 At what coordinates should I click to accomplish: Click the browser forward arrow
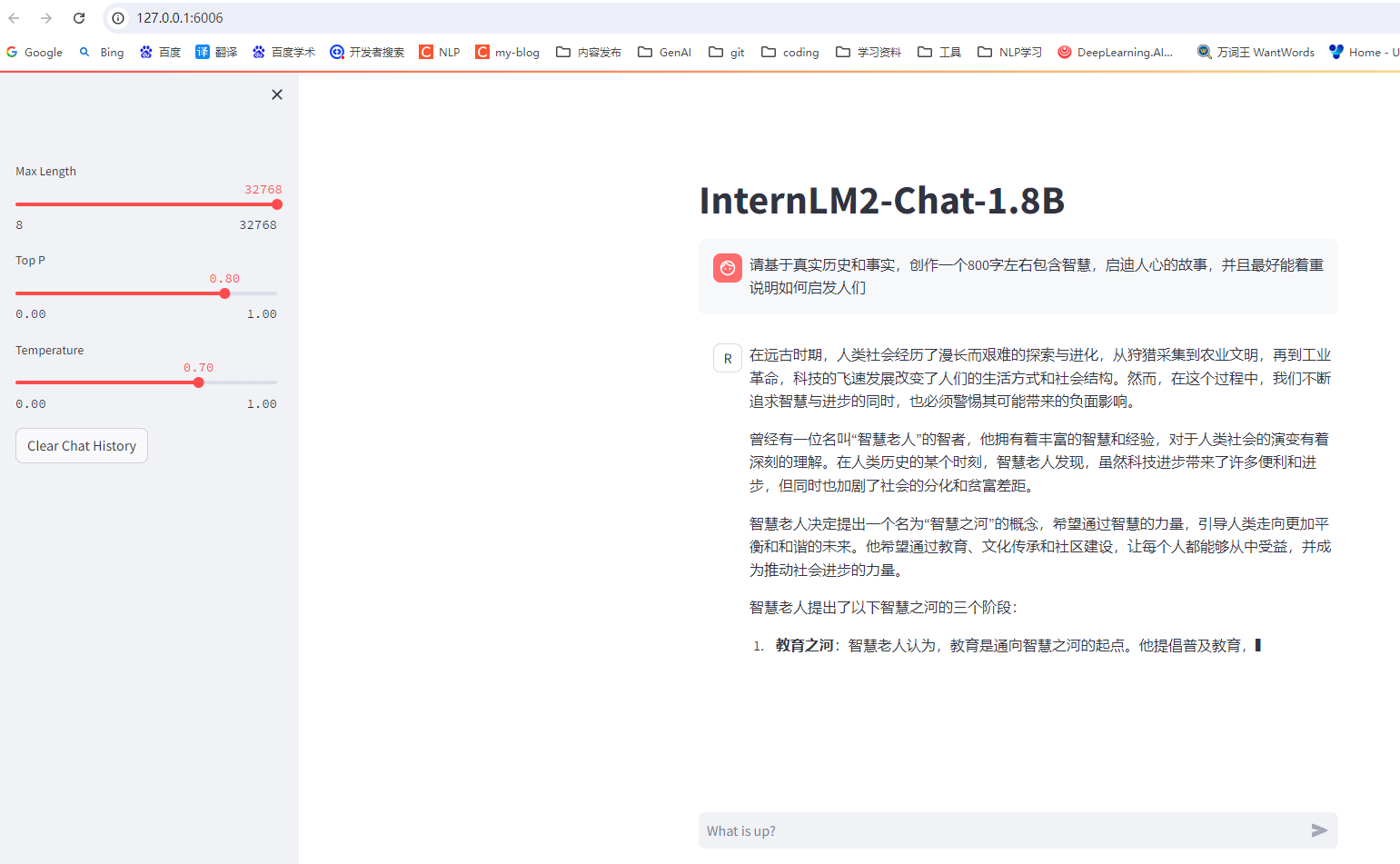coord(46,18)
